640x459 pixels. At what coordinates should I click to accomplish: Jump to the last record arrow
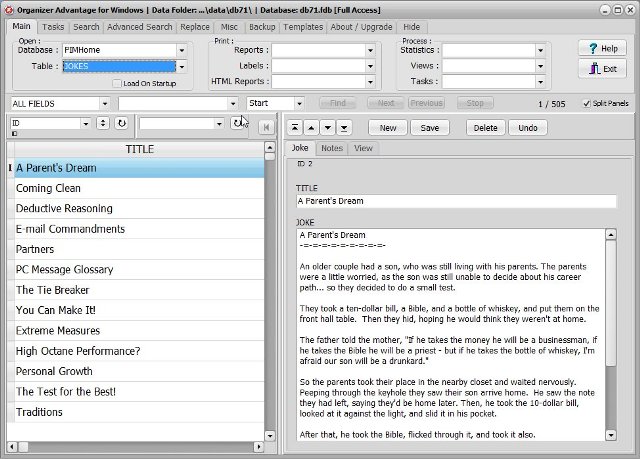click(x=344, y=128)
